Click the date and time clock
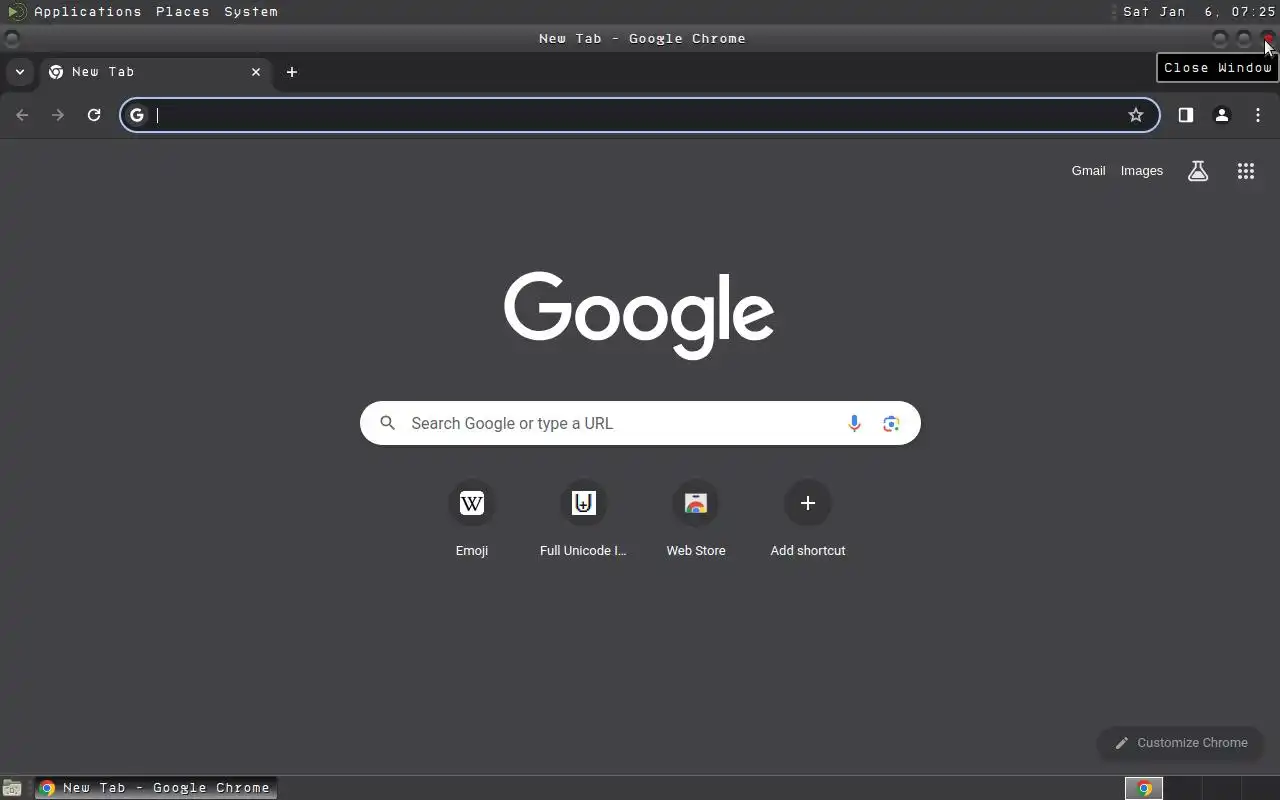 pos(1199,12)
